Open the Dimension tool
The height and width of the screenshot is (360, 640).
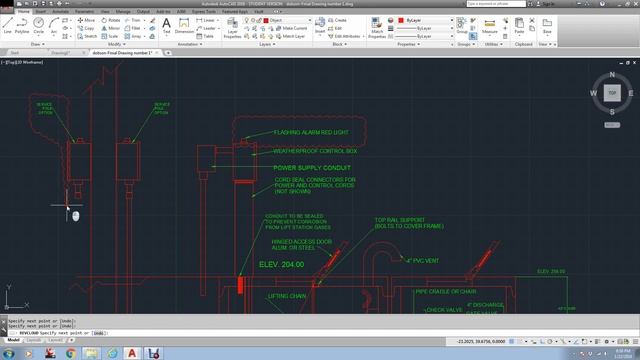pyautogui.click(x=184, y=25)
